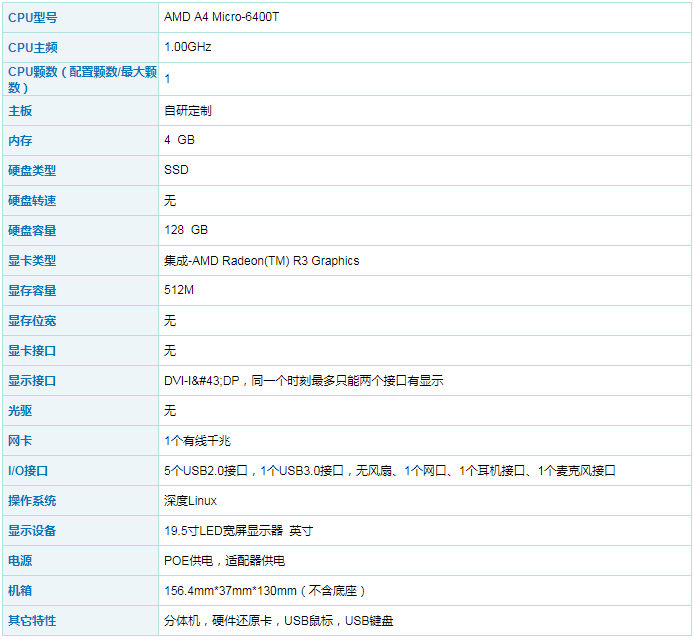Click the 512M video memory value
The image size is (694, 642).
[179, 290]
